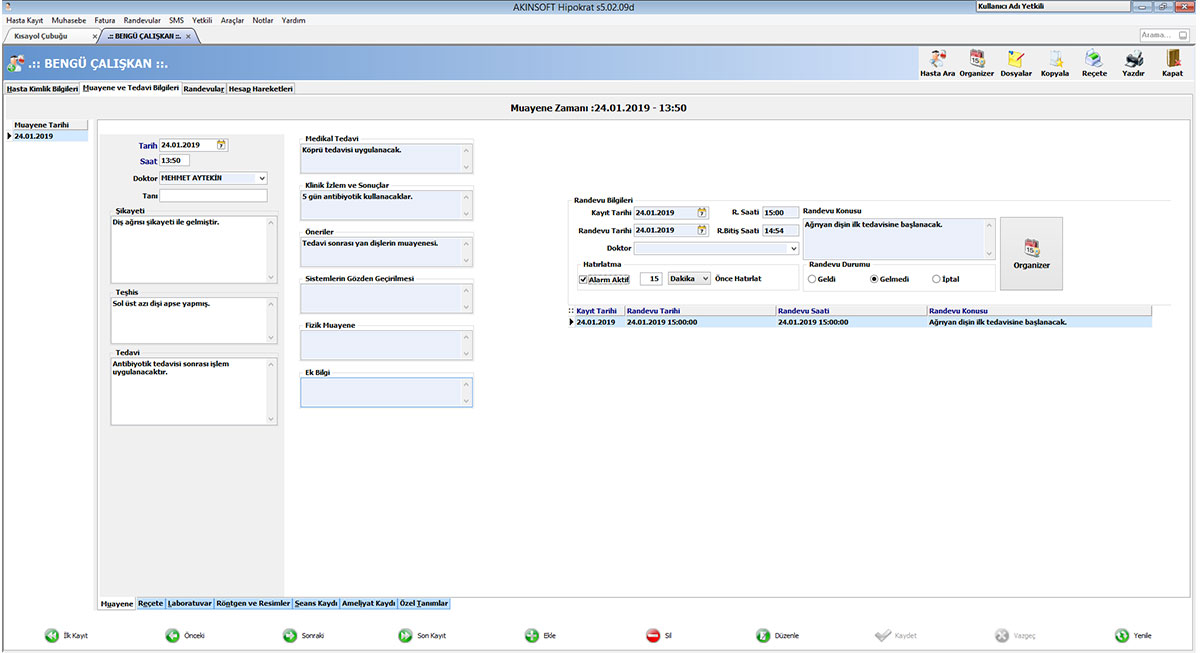This screenshot has width=1200, height=653.
Task: Select the Geldi radio button
Action: coord(812,279)
